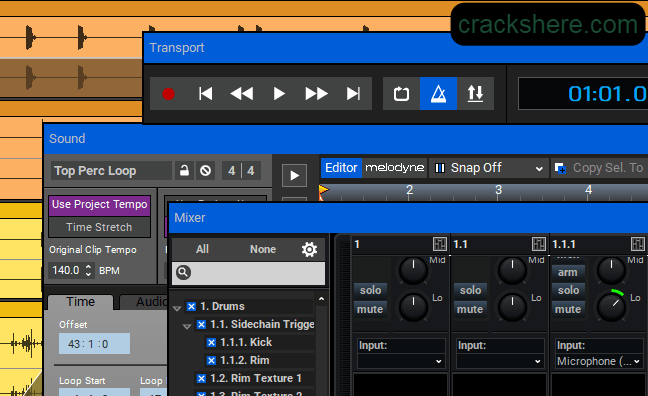Open the melodyne editor
Screen dimensions: 648x396
pos(395,168)
